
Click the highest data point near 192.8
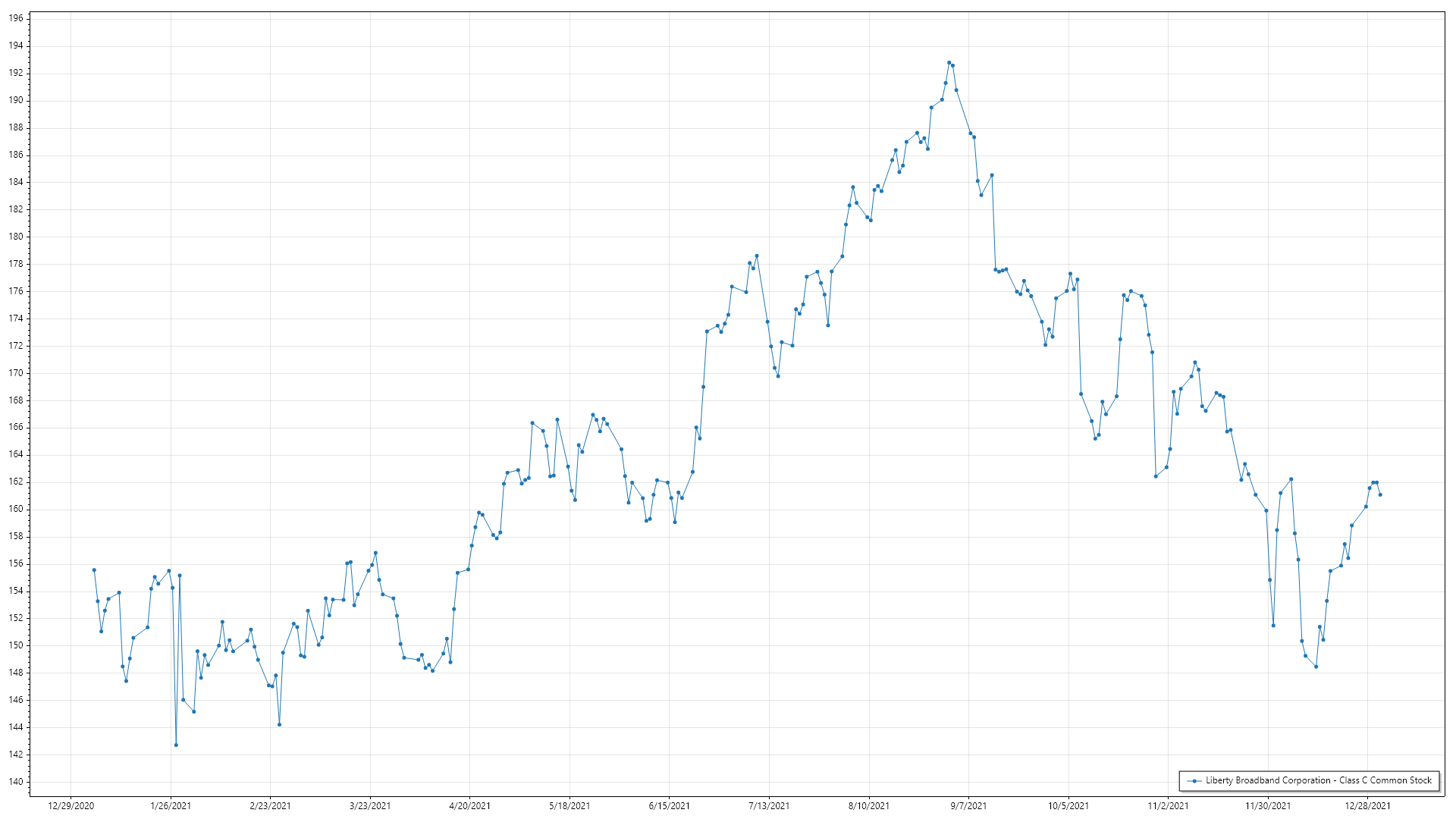(949, 63)
